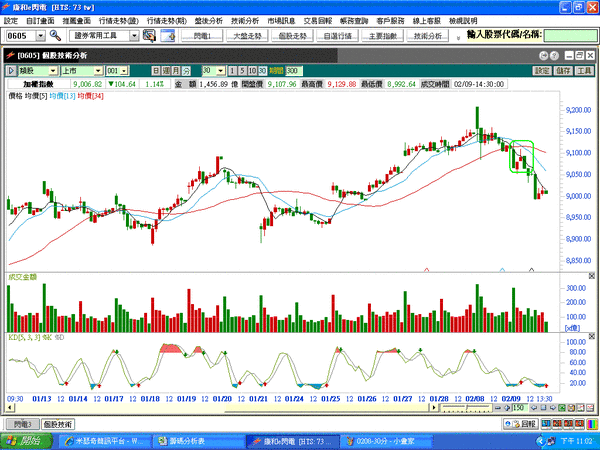Click the round back arrow icon near help
The image size is (600, 450).
pos(544,56)
